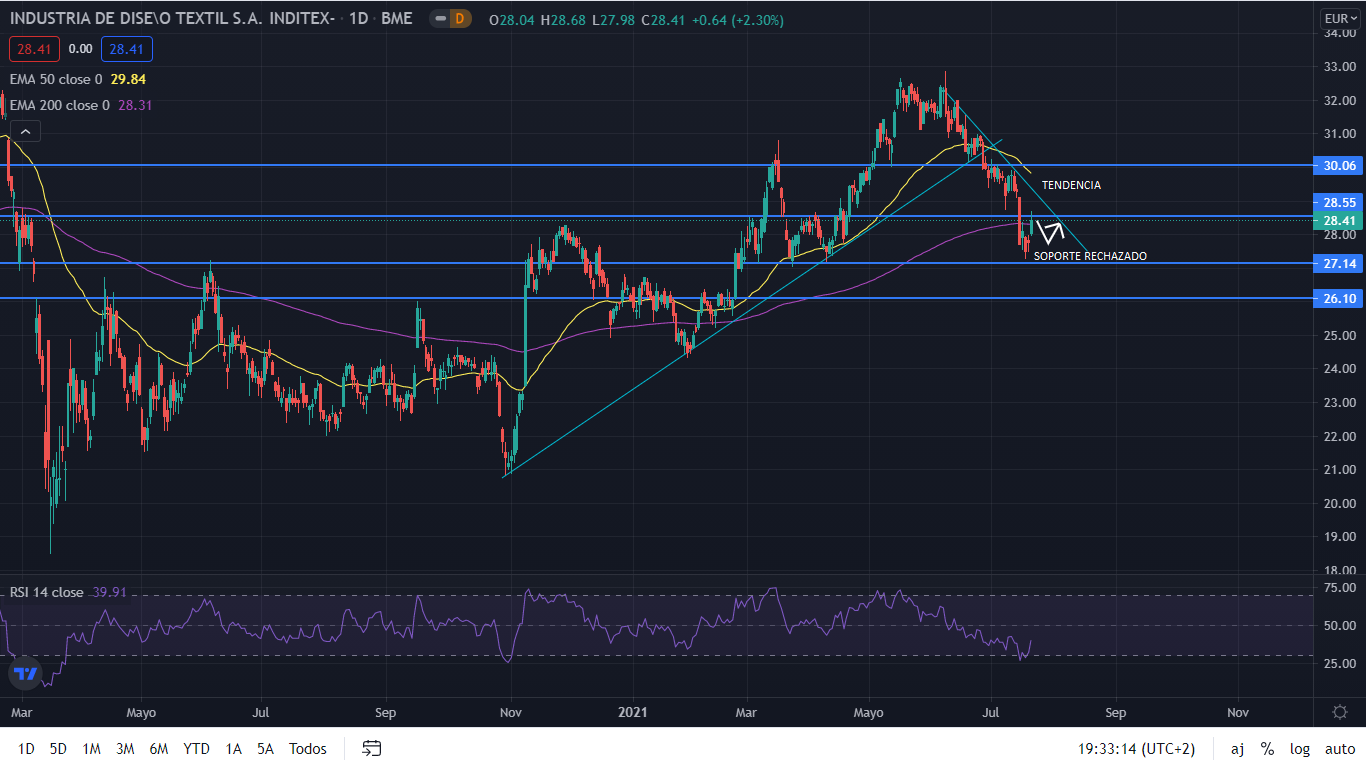1366x768 pixels.
Task: Switch to the 6M range tab
Action: (x=158, y=749)
